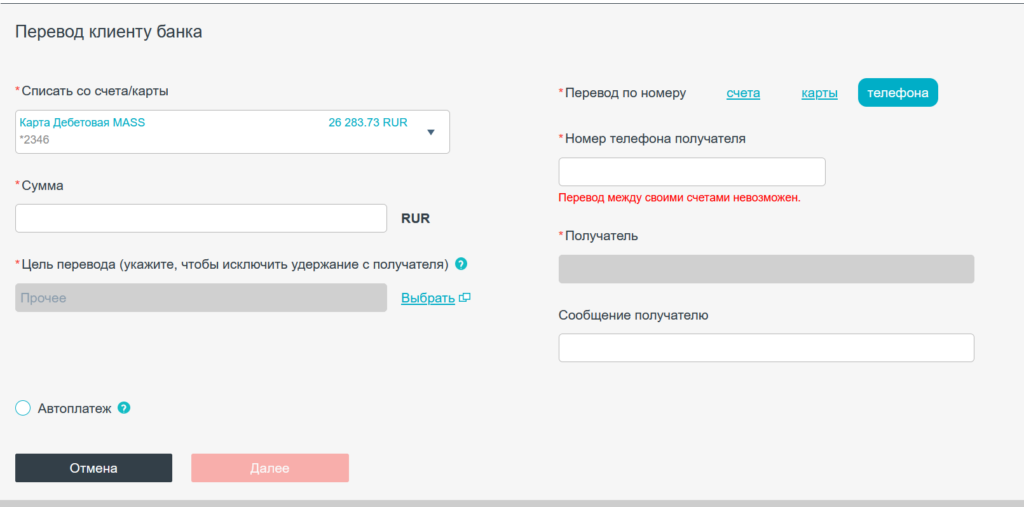Click popup icon beside Выбрать link
This screenshot has height=507, width=1024.
click(x=465, y=298)
